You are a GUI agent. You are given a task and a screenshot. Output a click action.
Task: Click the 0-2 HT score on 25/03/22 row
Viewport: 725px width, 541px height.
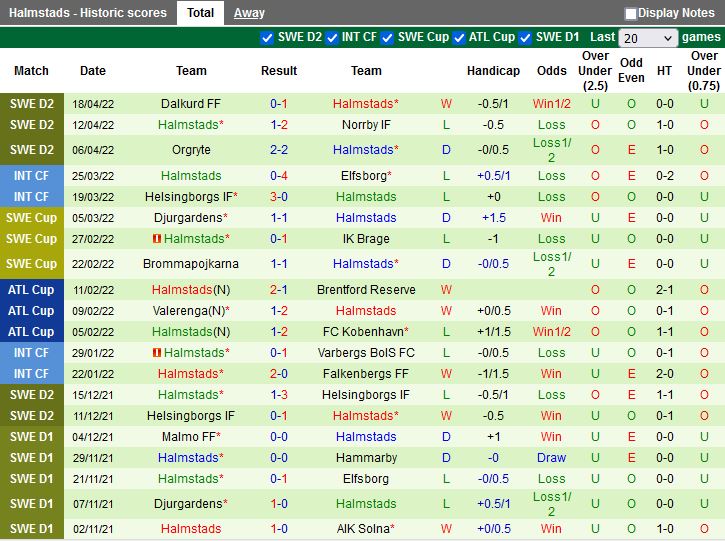click(x=664, y=176)
